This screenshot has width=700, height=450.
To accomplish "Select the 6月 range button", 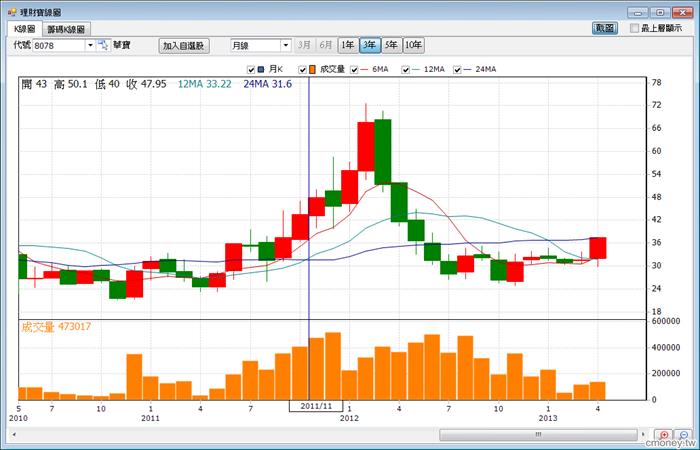I will (x=326, y=45).
